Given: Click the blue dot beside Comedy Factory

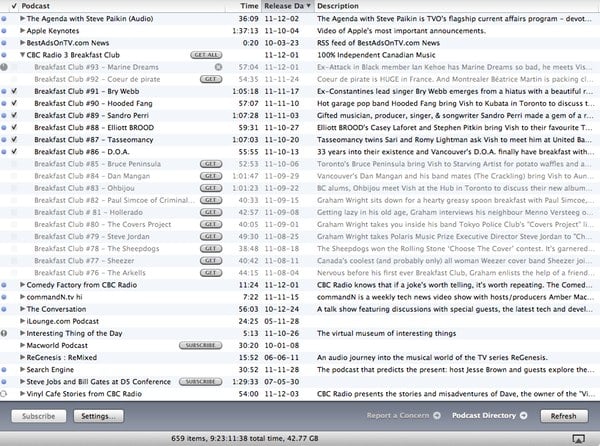Looking at the screenshot, I should point(4,285).
